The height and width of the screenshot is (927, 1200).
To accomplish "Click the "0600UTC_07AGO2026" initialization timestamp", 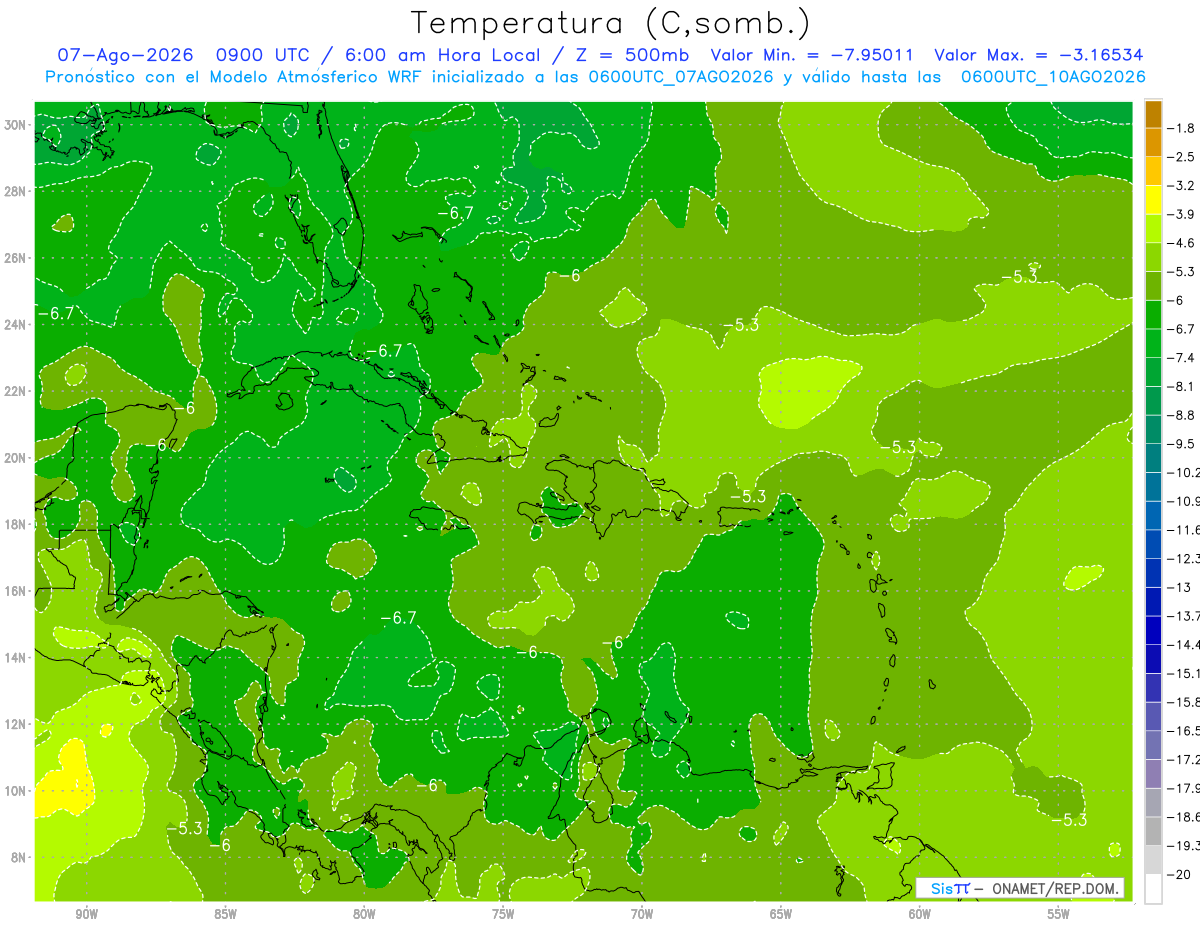I will click(x=680, y=77).
